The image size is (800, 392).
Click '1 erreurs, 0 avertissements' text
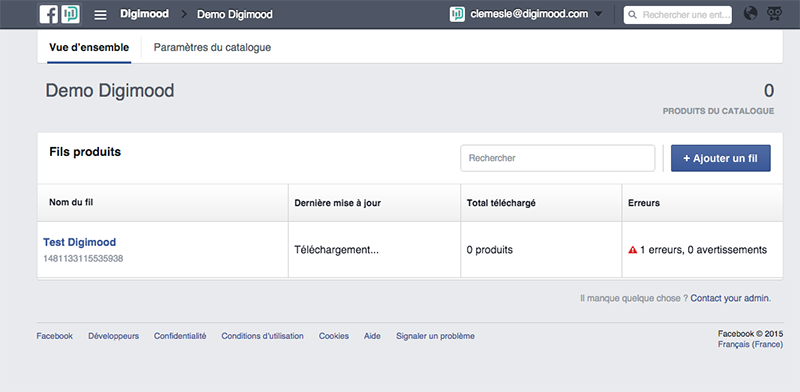pyautogui.click(x=704, y=250)
